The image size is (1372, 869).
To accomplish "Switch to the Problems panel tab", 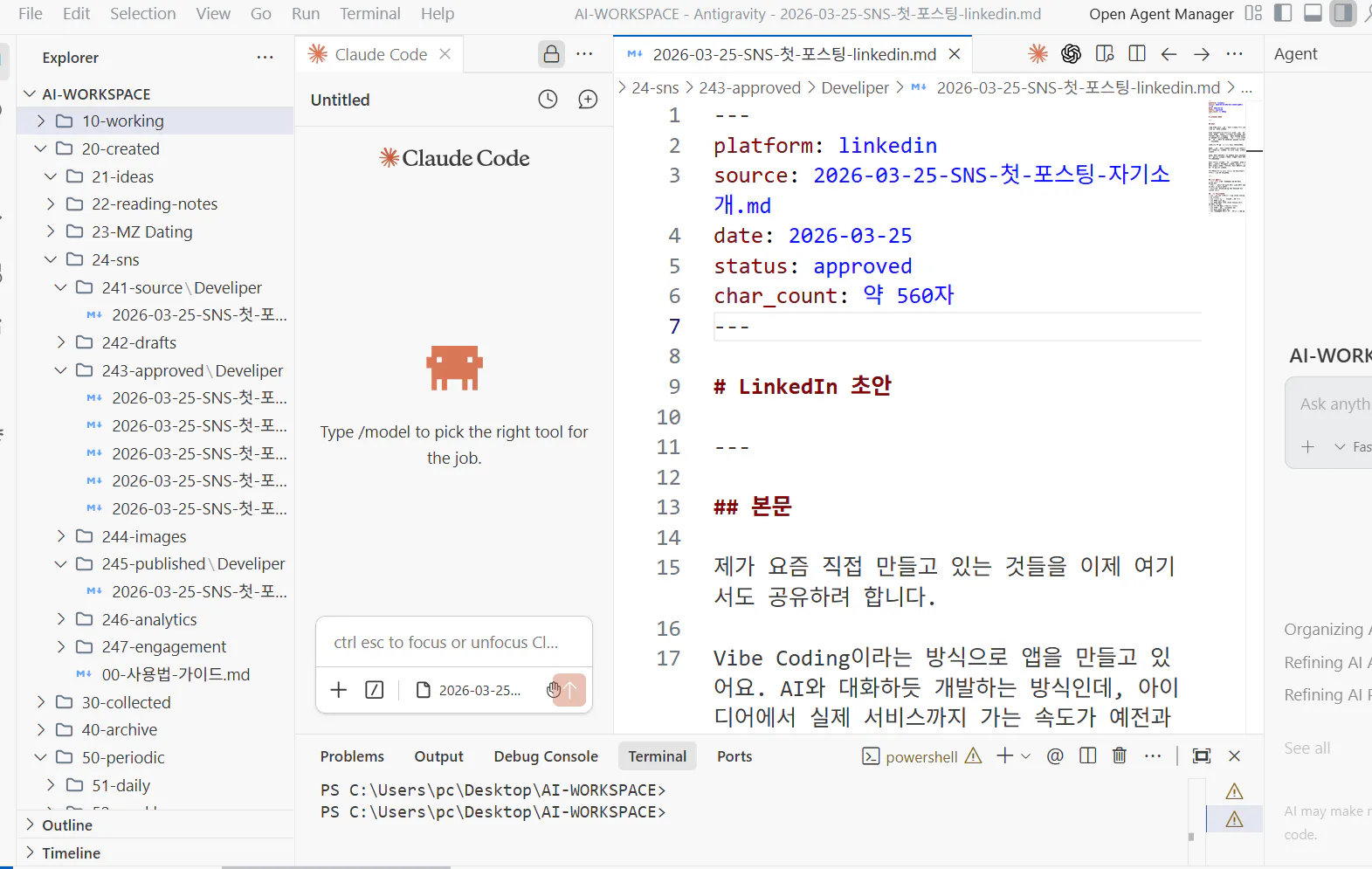I will (352, 756).
